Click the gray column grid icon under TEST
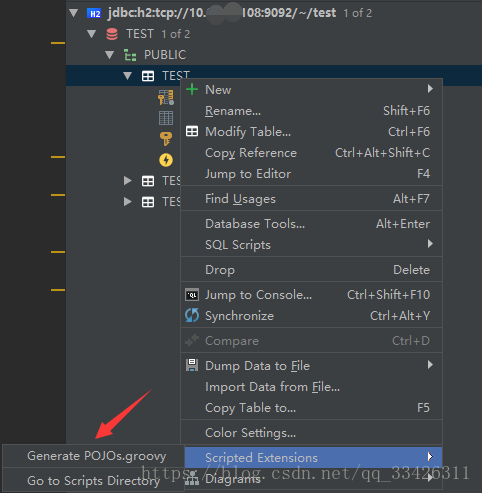 [x=166, y=118]
